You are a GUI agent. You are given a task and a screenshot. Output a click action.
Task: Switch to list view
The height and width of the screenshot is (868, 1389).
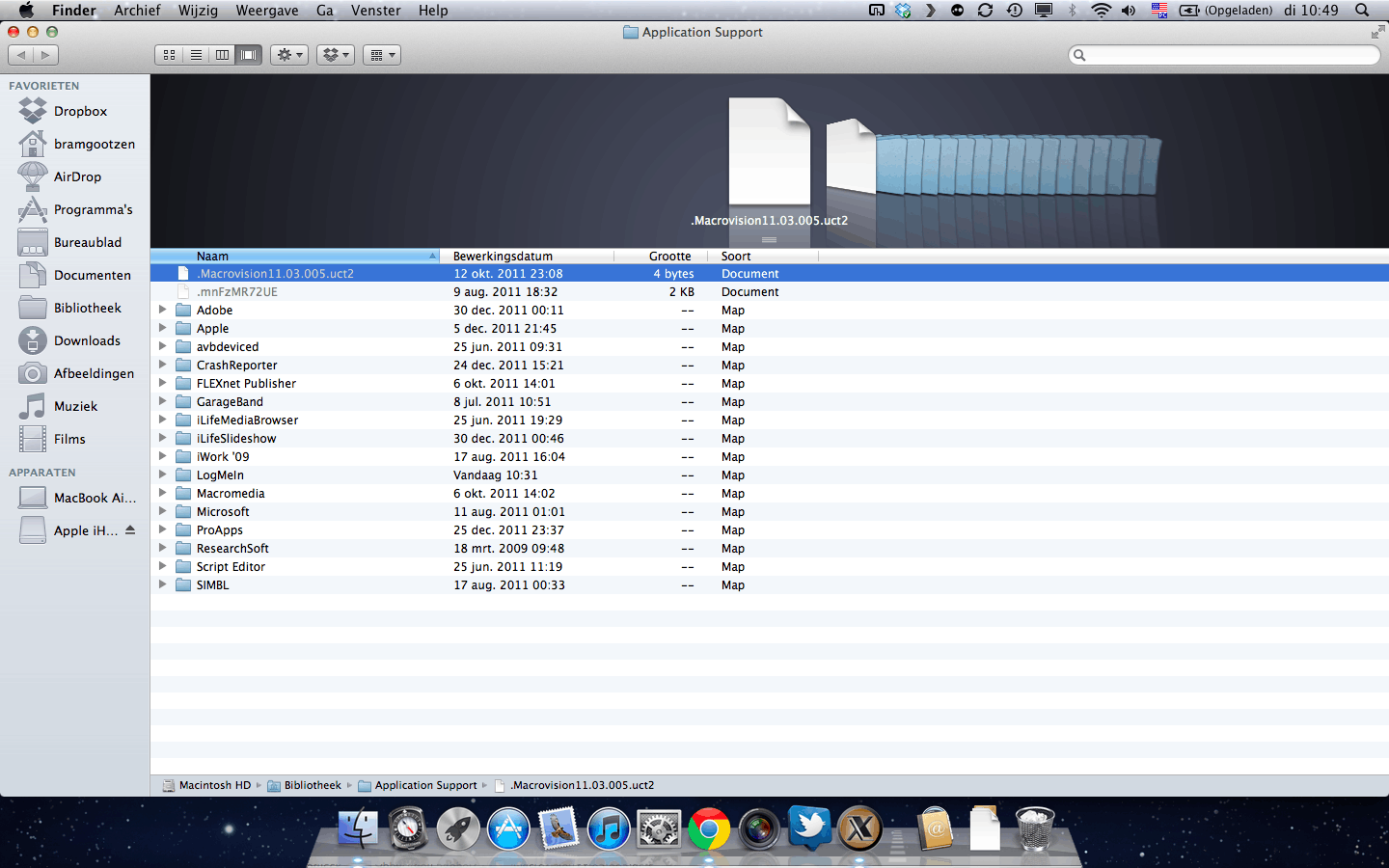click(x=196, y=55)
